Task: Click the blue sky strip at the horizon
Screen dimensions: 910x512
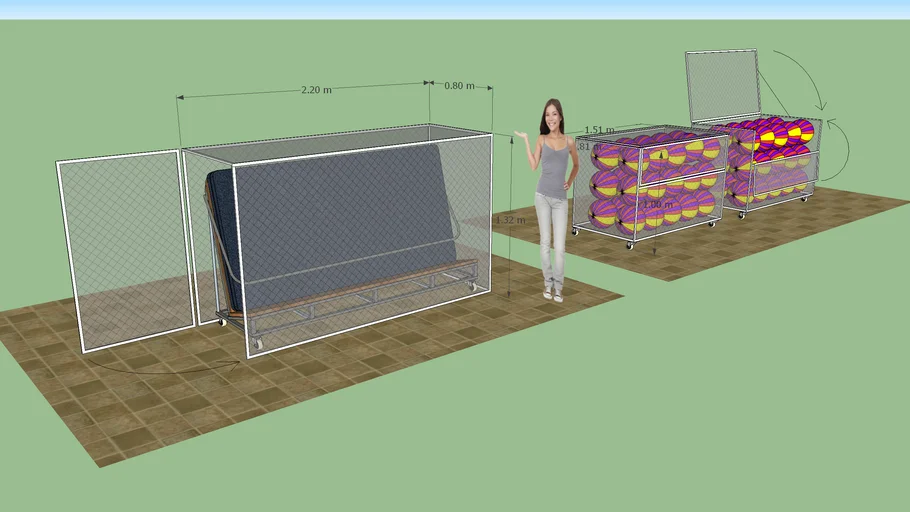Action: click(455, 8)
